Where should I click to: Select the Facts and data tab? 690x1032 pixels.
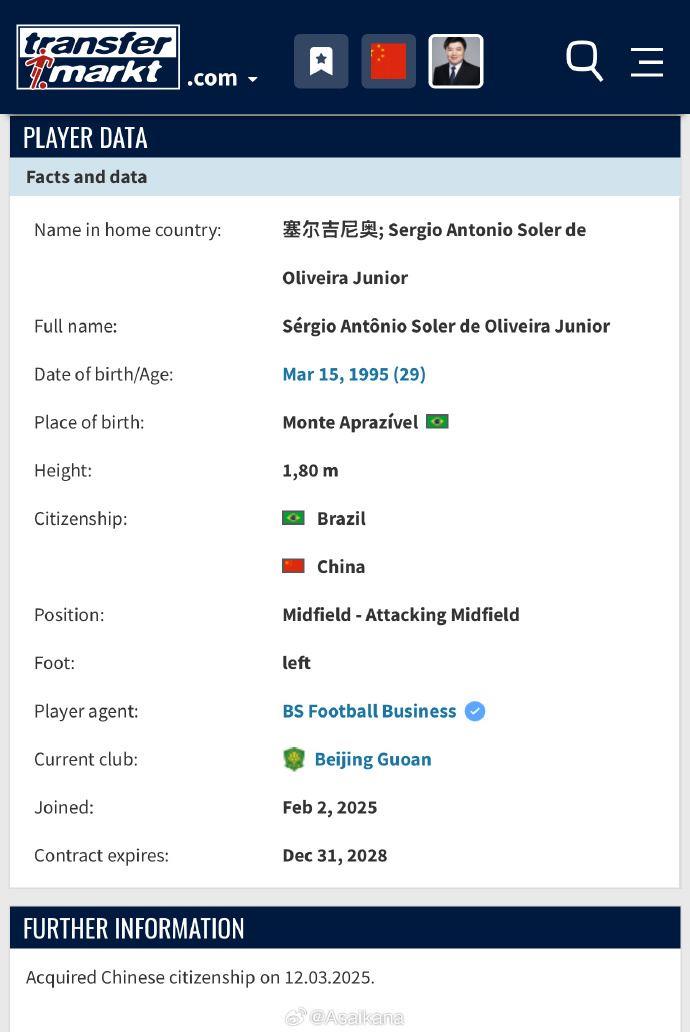[x=87, y=177]
